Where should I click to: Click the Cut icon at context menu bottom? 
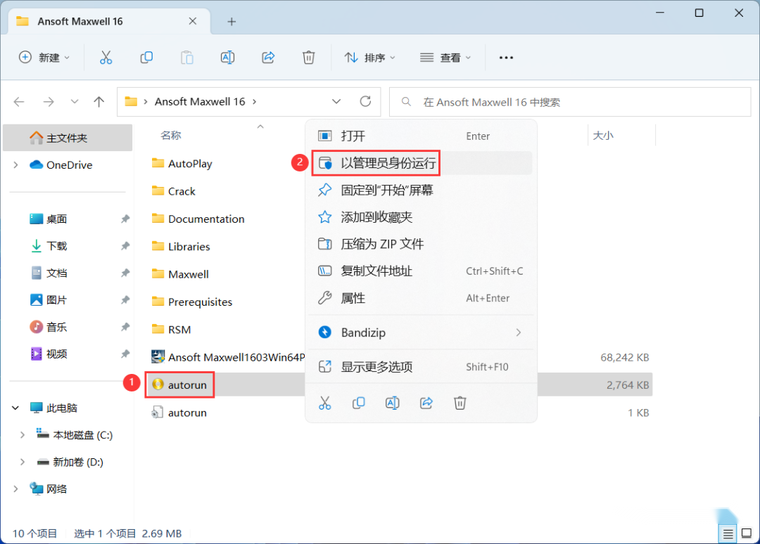click(x=325, y=403)
